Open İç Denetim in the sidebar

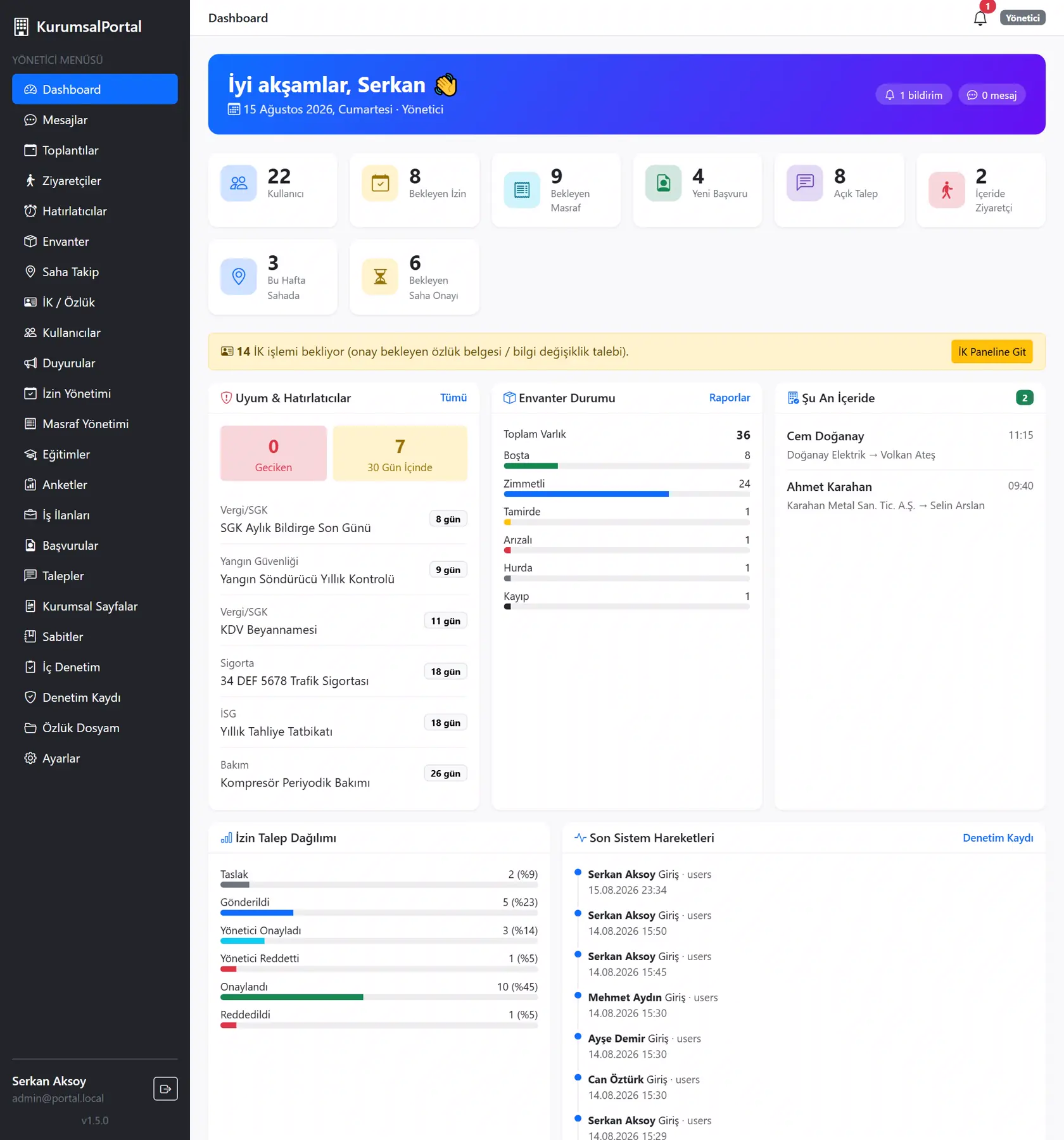pos(95,667)
